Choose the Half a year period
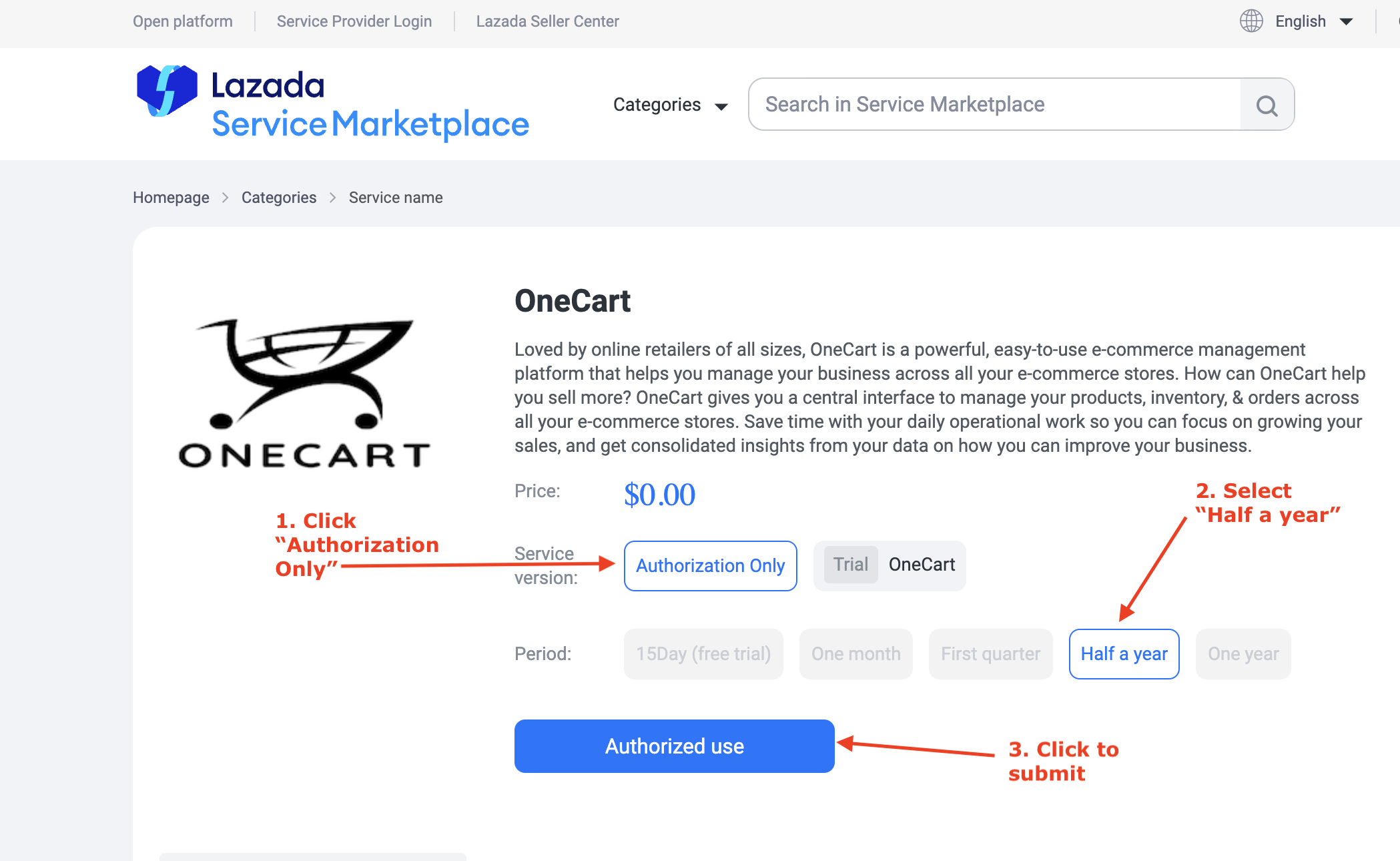This screenshot has height=861, width=1400. tap(1124, 653)
